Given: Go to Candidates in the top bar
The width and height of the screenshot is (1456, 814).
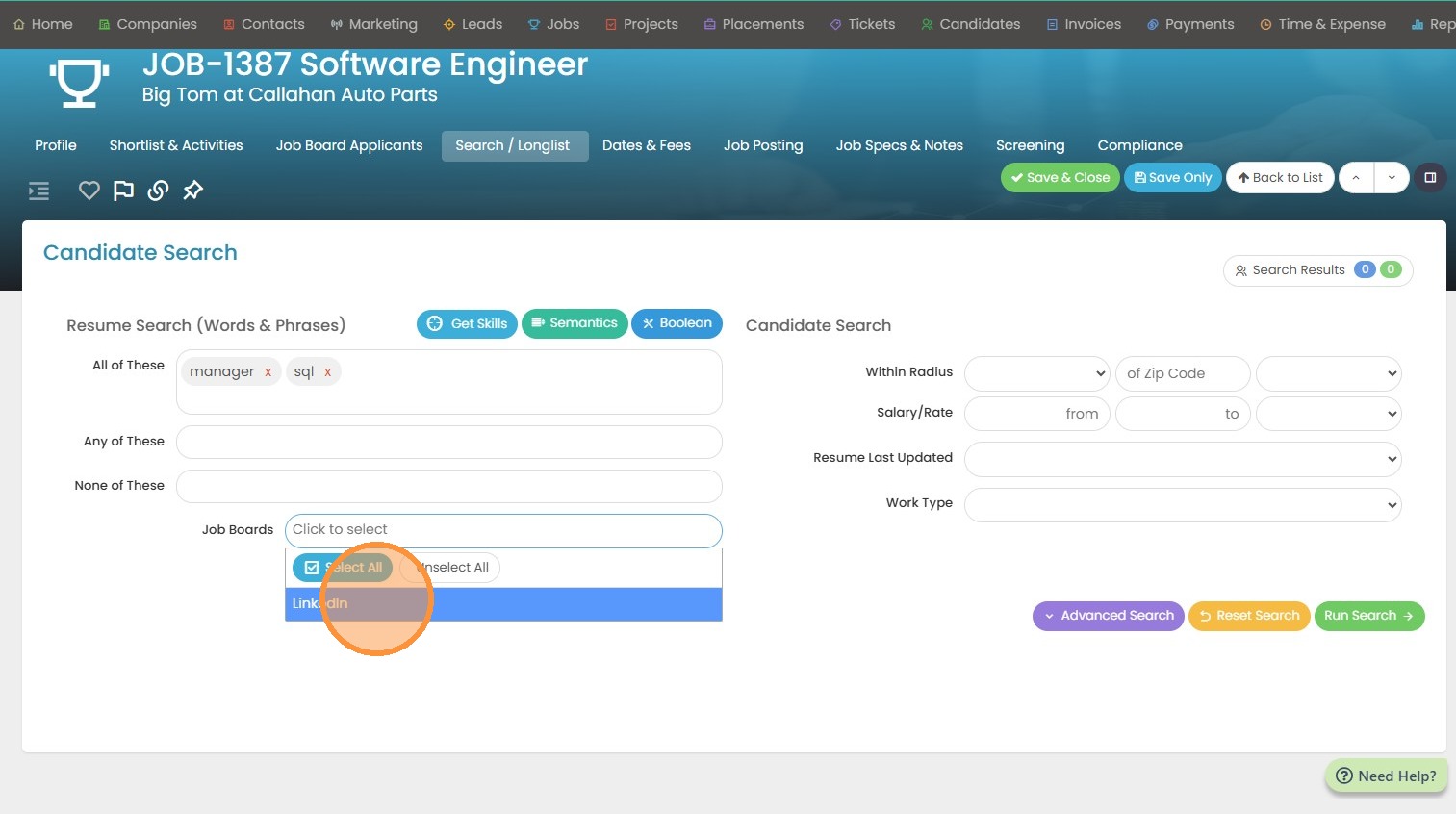Looking at the screenshot, I should pyautogui.click(x=970, y=24).
